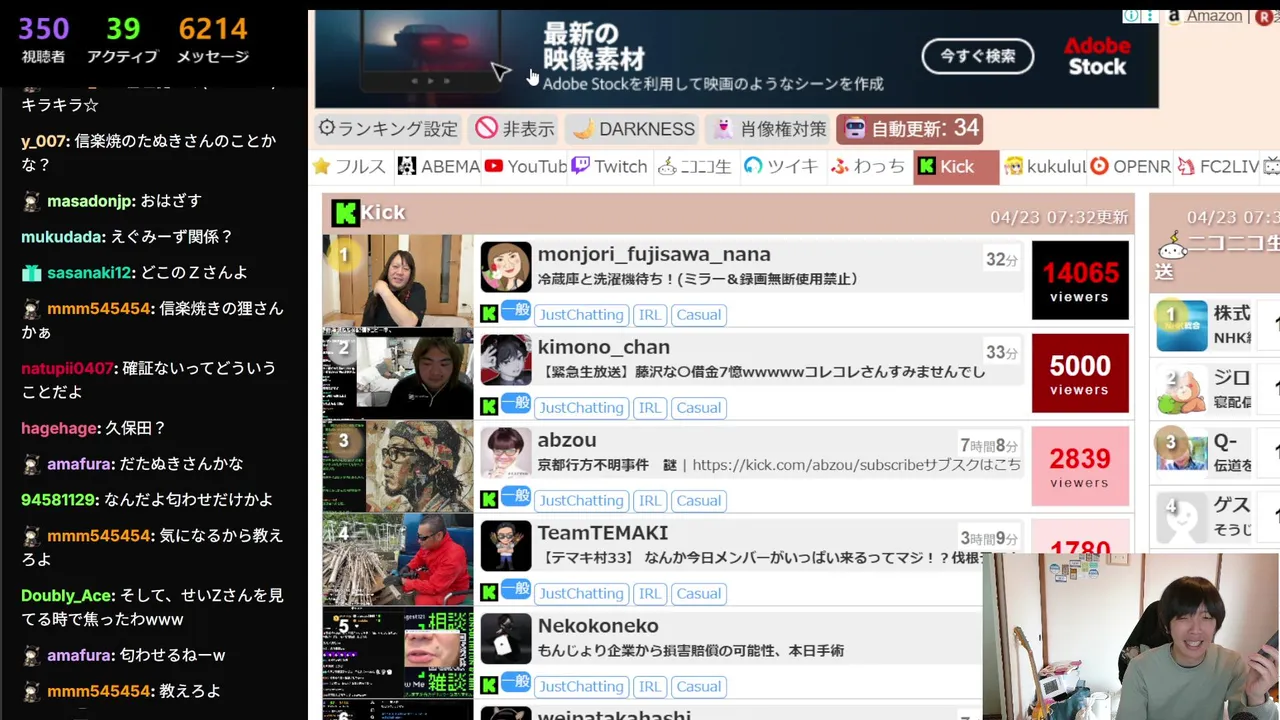
Task: Click monjori_fujisawa_nana avatar icon
Action: [506, 267]
